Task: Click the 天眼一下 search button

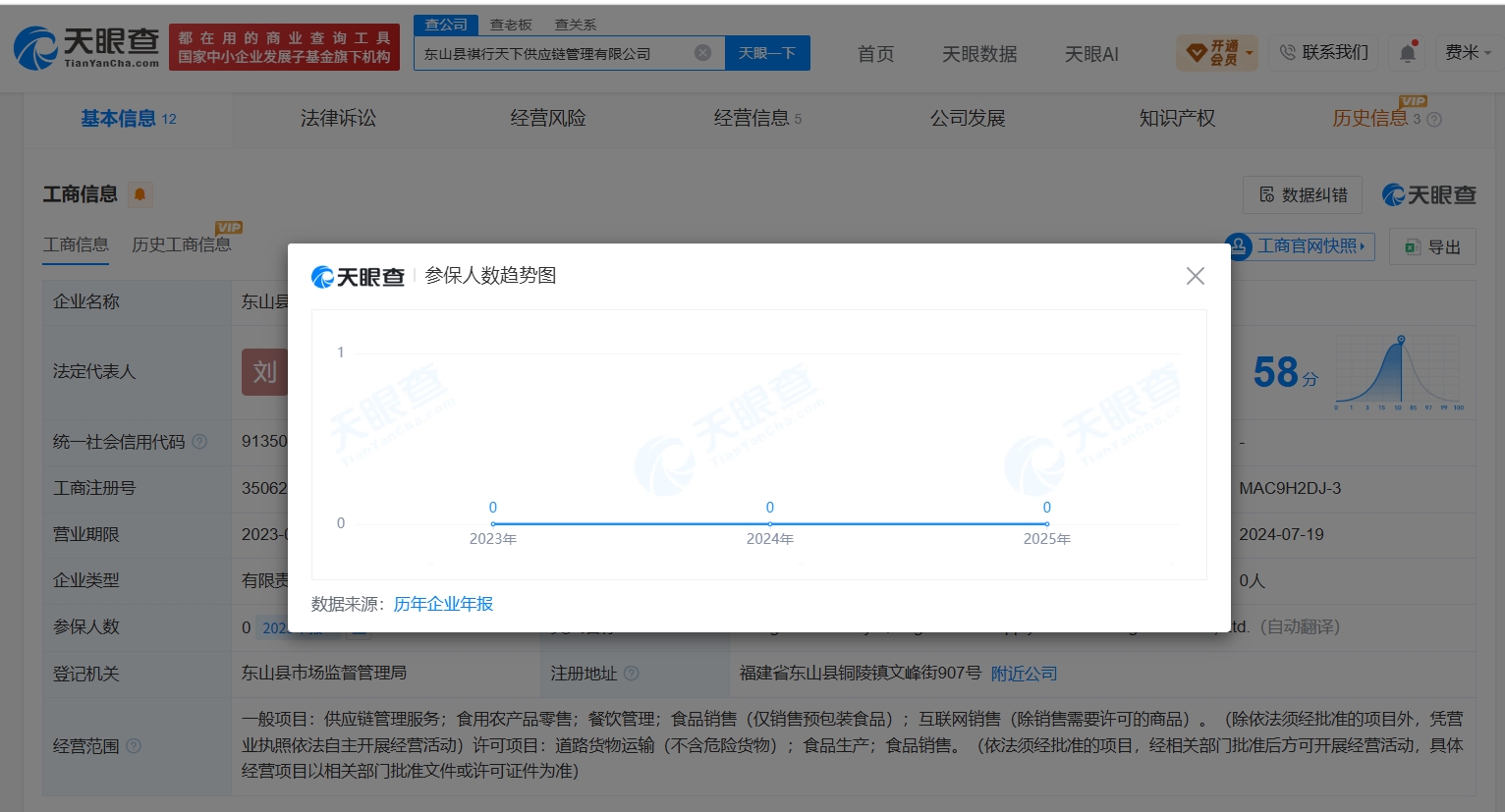Action: 767,53
